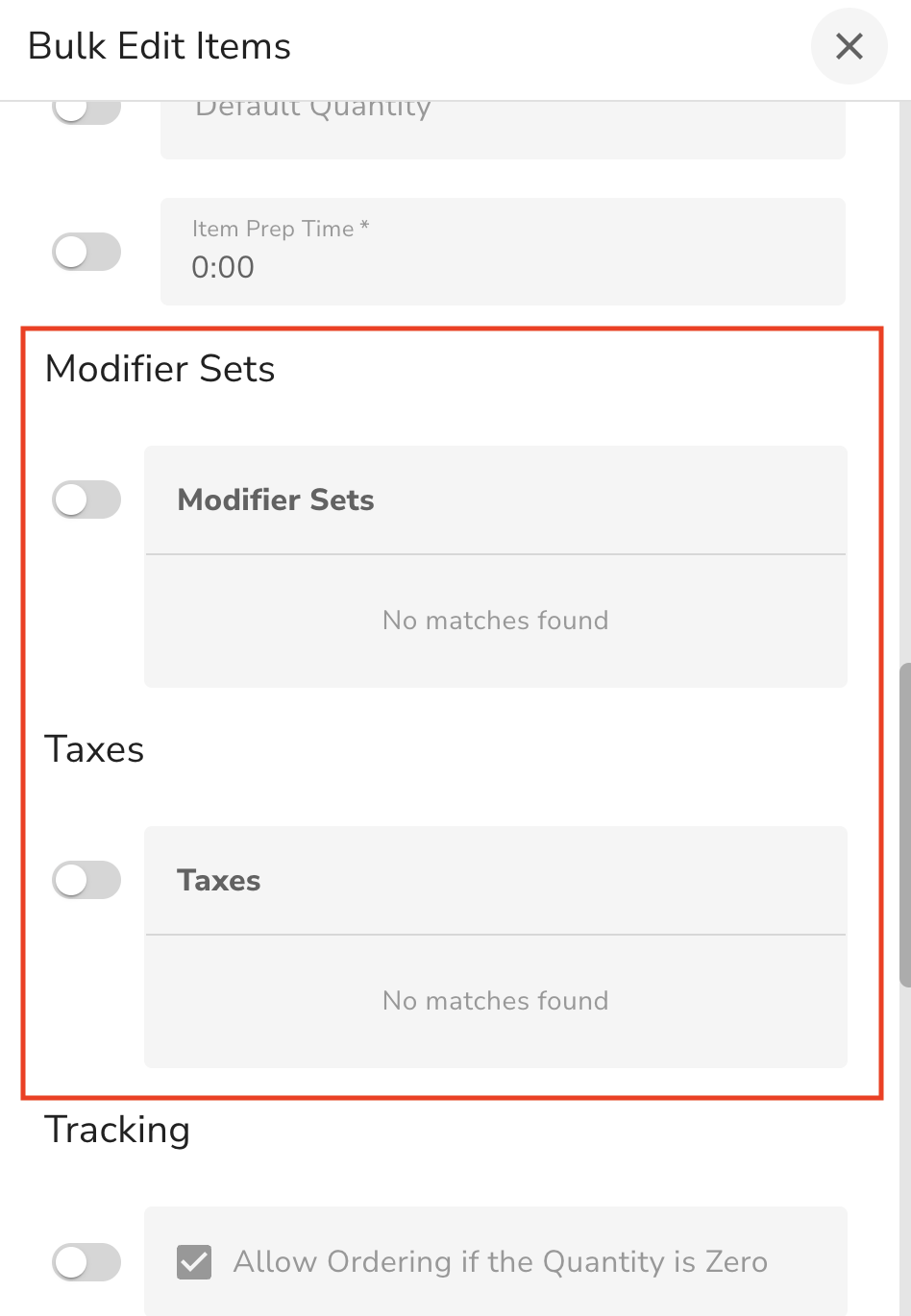Close the Bulk Edit Items dialog
Screen dimensions: 911x1316
[x=849, y=46]
